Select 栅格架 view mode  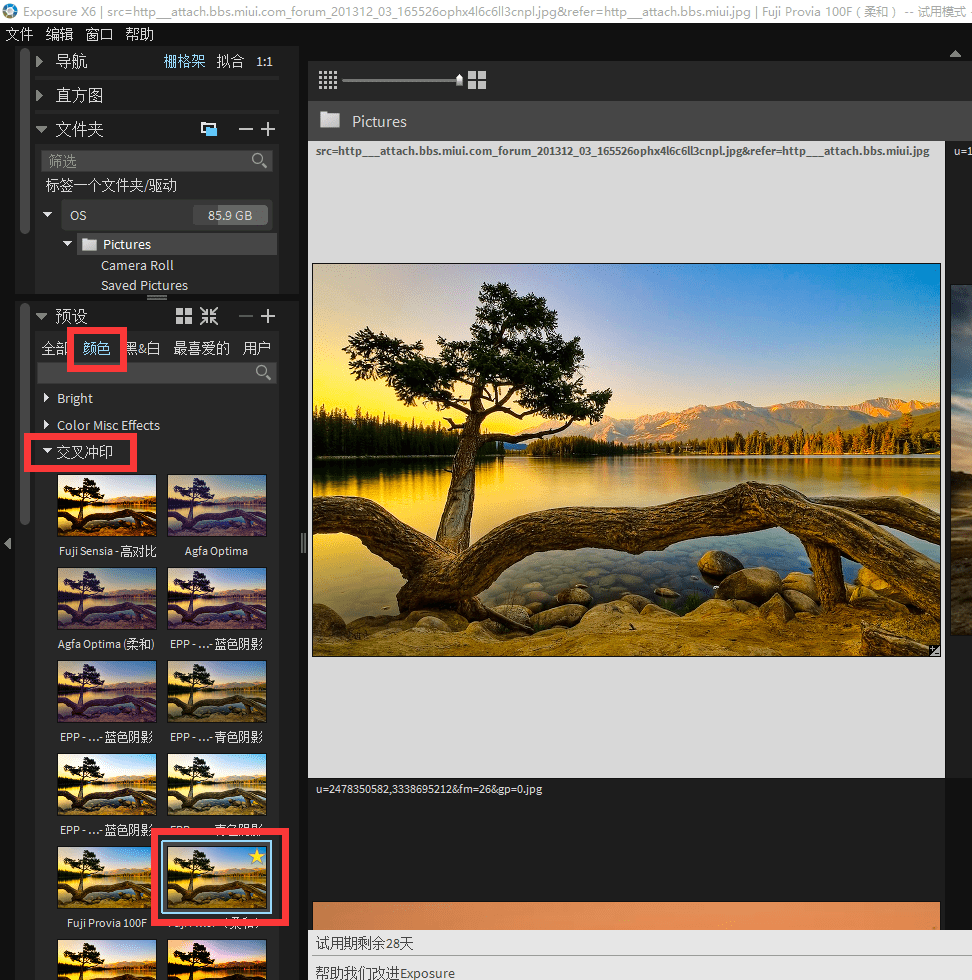tap(184, 61)
